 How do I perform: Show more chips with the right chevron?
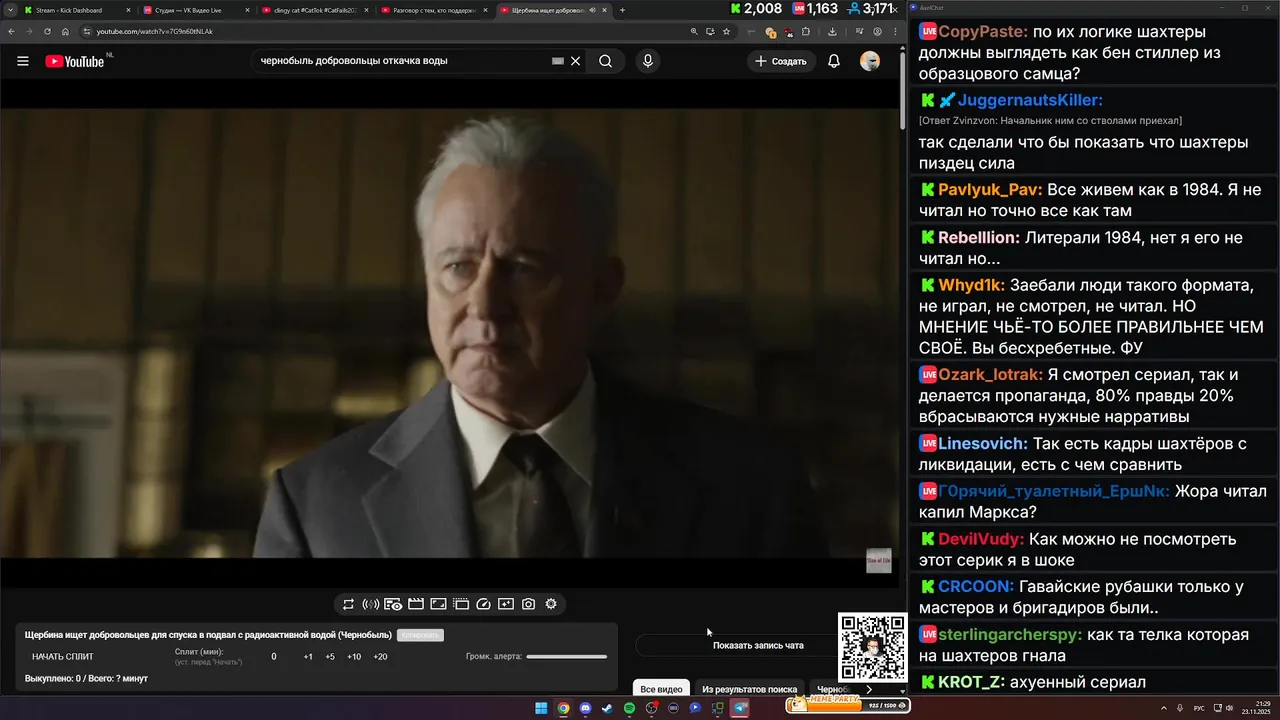click(869, 689)
